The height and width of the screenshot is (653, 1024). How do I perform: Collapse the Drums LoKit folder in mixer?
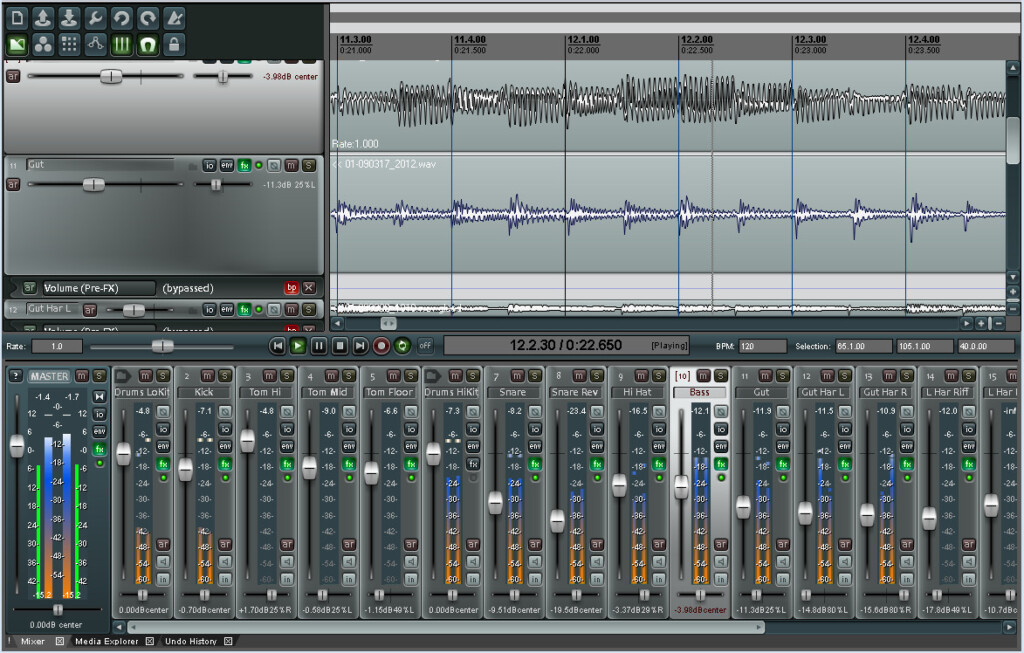point(123,375)
